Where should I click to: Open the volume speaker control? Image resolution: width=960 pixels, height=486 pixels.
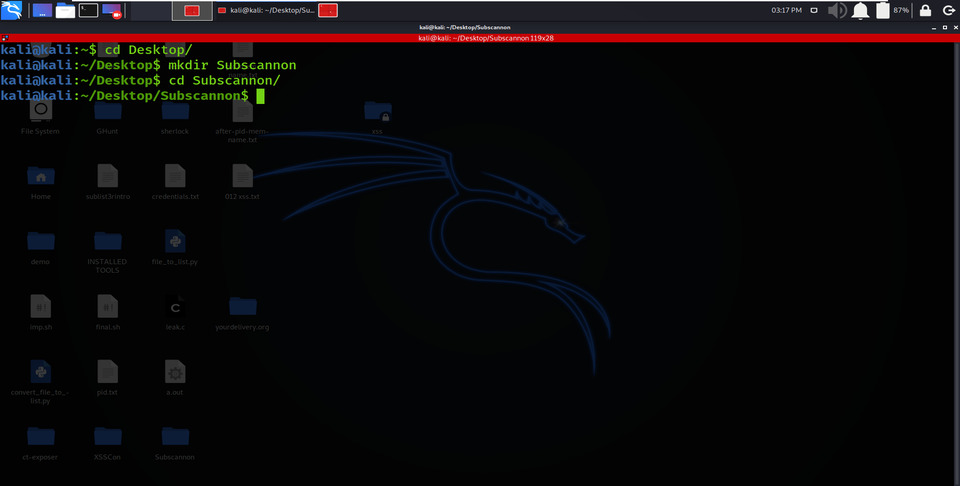(836, 10)
